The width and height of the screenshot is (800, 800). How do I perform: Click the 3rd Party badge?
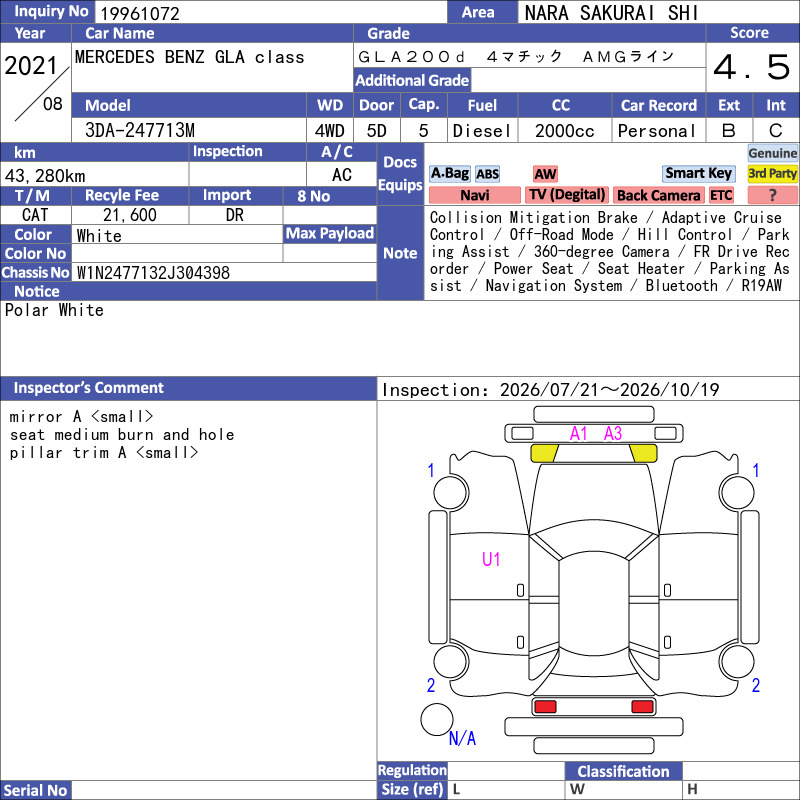coord(772,173)
